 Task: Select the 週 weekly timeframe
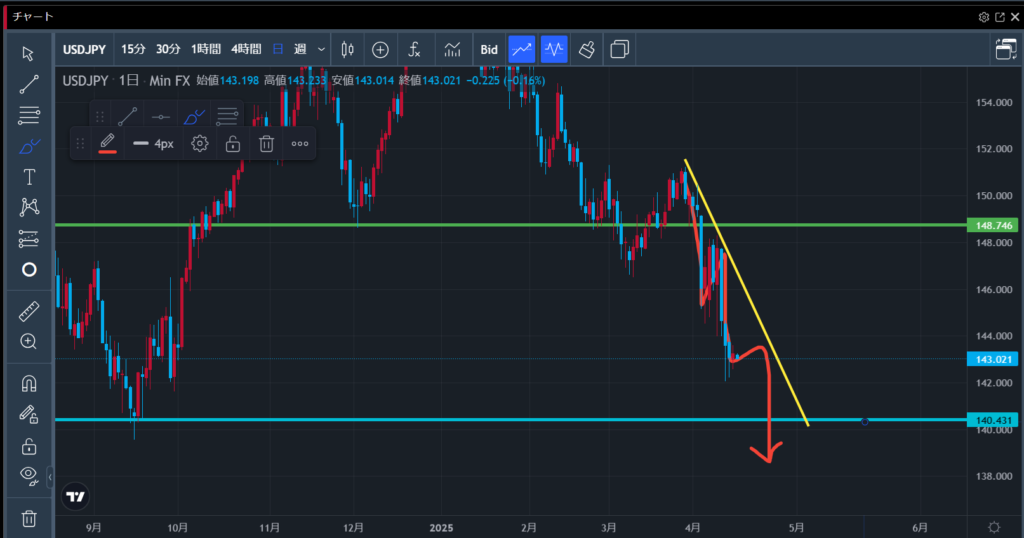[300, 50]
